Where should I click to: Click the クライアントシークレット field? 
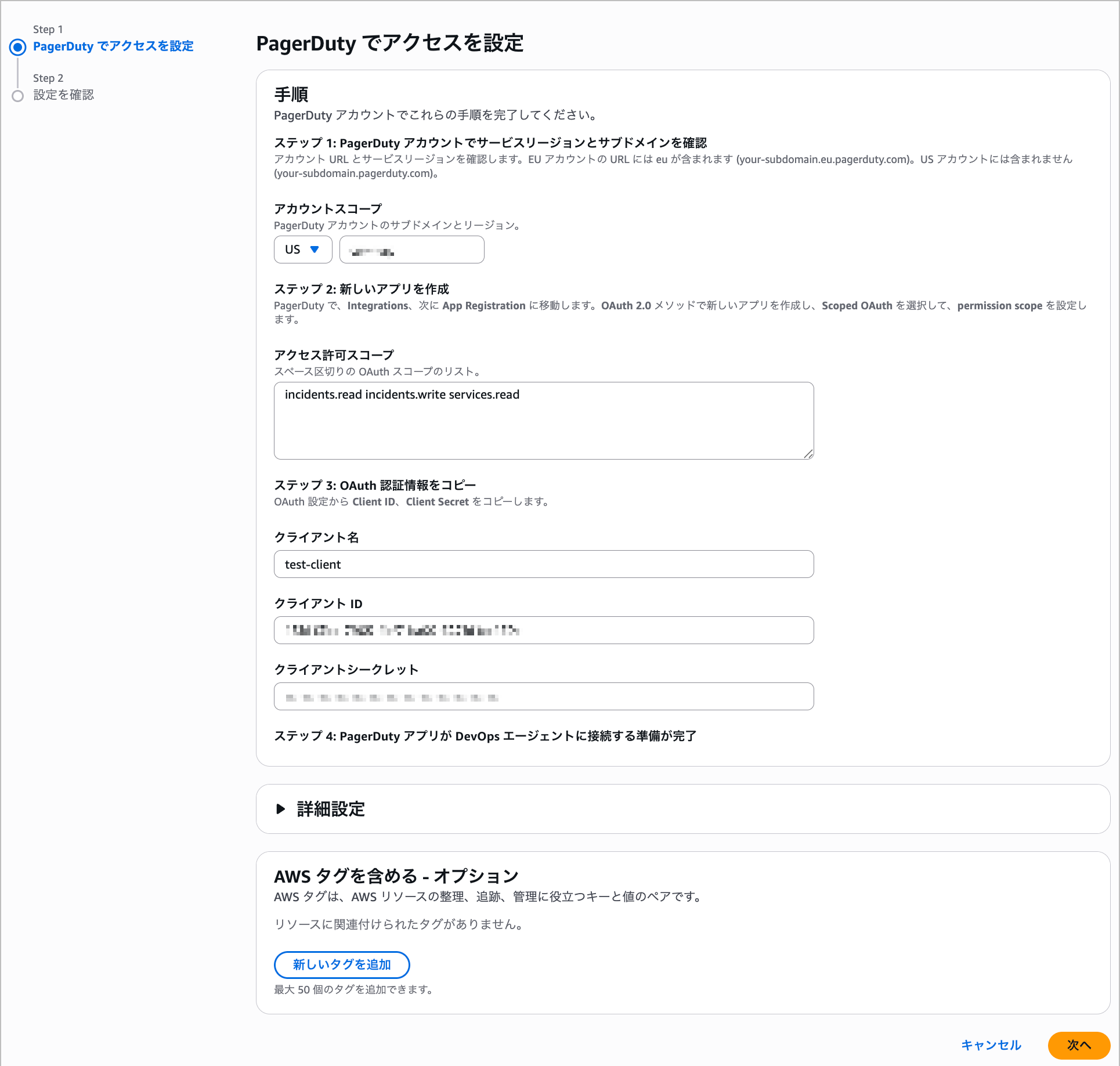click(x=543, y=696)
